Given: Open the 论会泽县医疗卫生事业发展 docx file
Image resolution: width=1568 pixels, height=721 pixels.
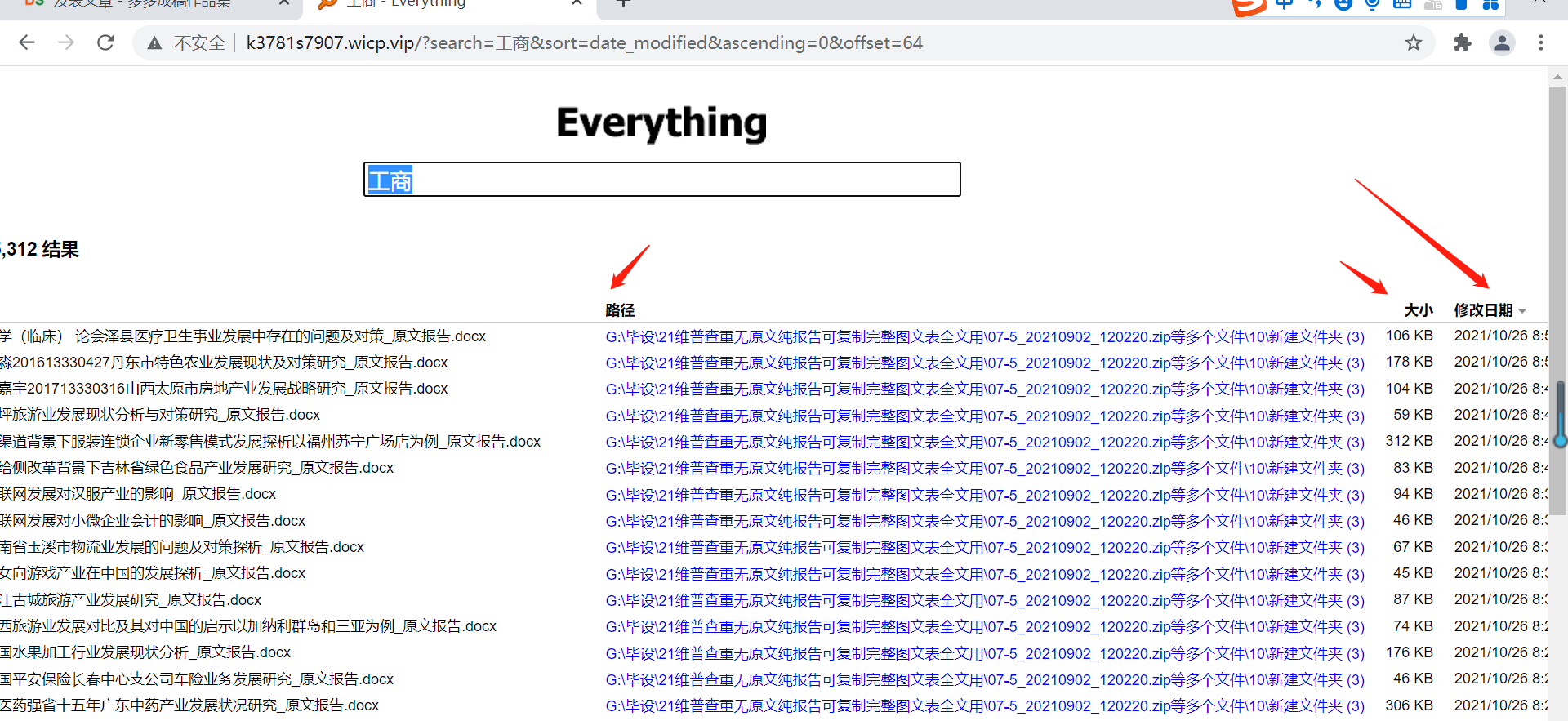Looking at the screenshot, I should pos(243,336).
